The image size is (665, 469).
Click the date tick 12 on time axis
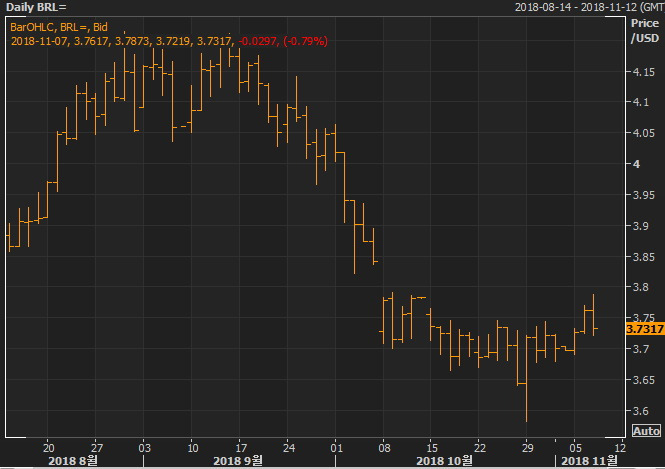620,448
